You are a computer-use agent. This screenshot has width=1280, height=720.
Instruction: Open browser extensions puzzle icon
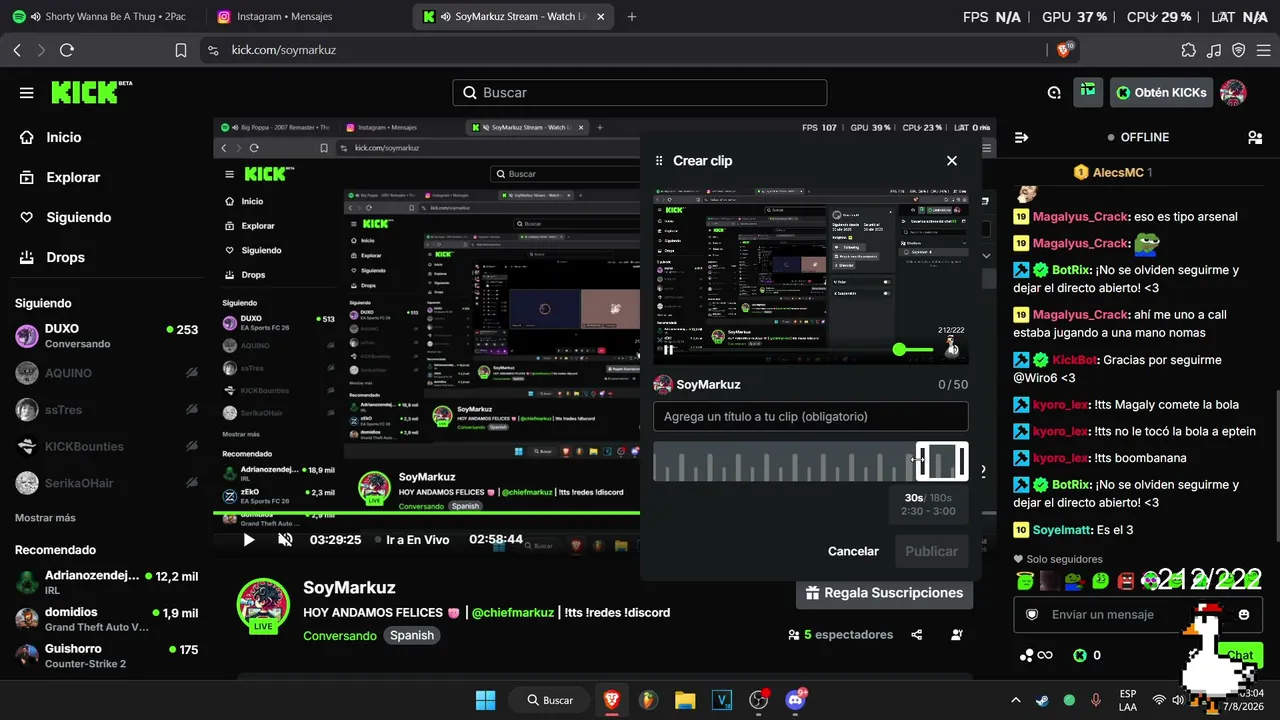(x=1188, y=50)
